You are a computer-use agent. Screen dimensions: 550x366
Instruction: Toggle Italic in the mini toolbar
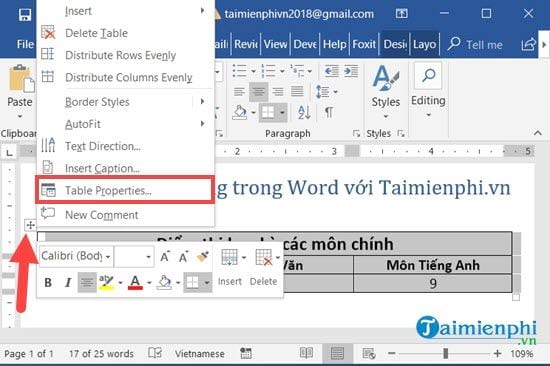pos(68,282)
